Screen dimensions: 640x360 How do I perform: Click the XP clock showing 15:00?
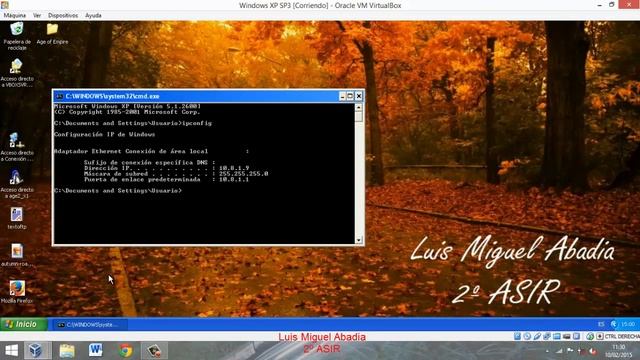[x=628, y=324]
